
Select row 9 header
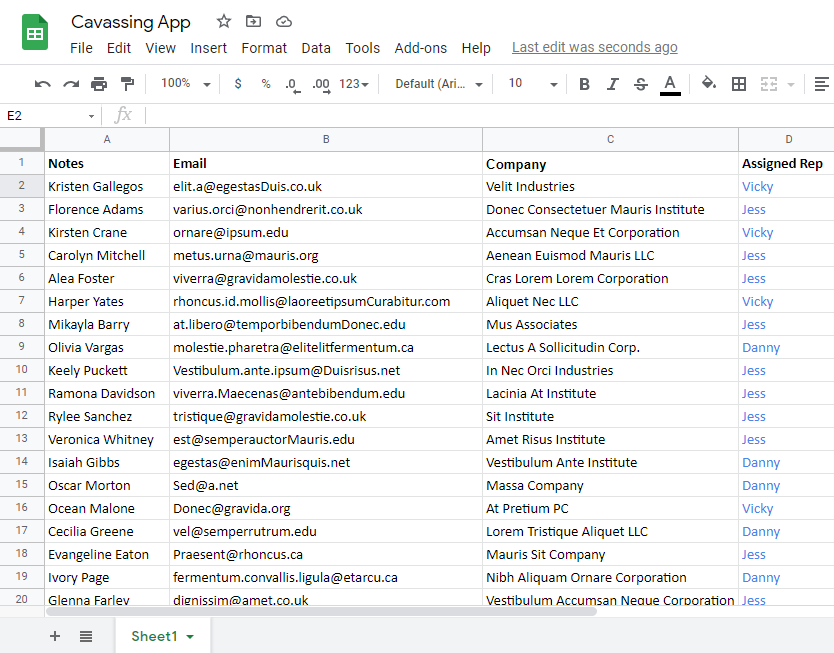click(21, 347)
